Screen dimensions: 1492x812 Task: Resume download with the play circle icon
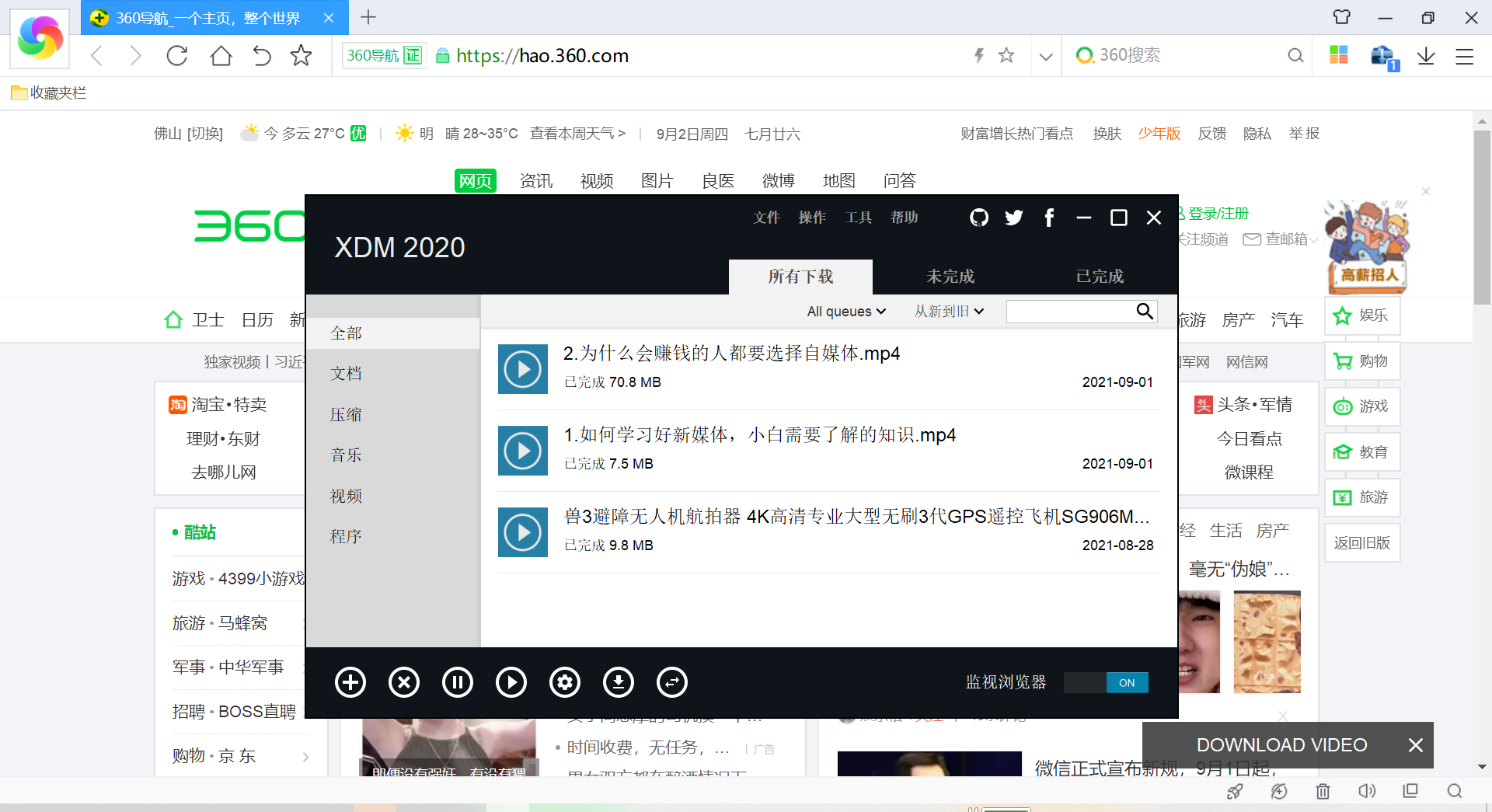coord(511,682)
